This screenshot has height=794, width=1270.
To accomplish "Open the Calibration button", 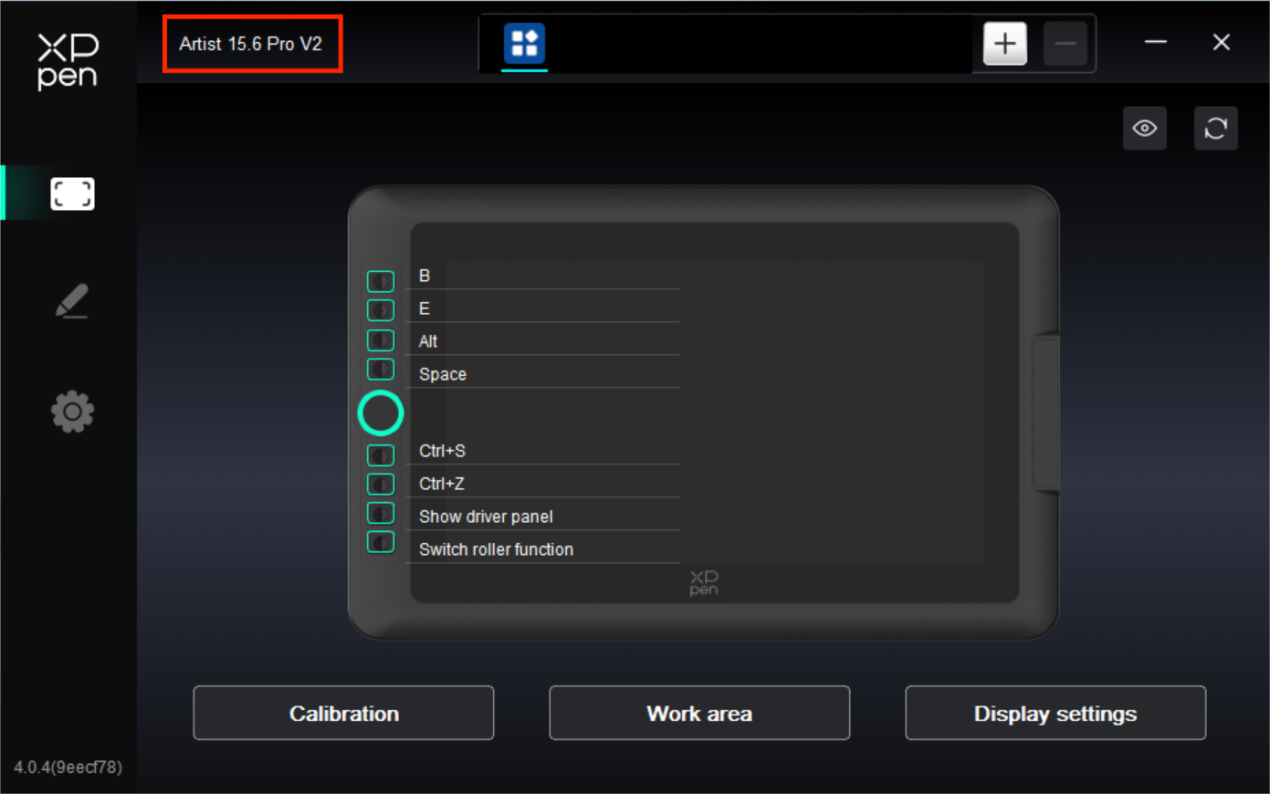I will pos(343,713).
